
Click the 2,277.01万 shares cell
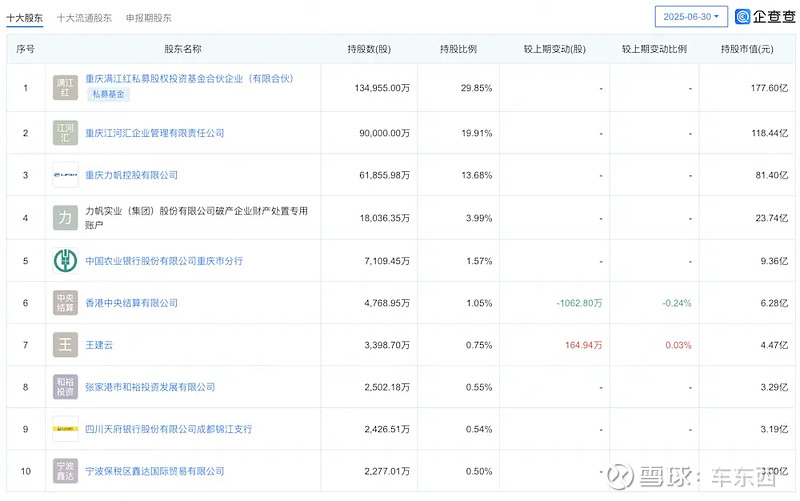pos(387,471)
